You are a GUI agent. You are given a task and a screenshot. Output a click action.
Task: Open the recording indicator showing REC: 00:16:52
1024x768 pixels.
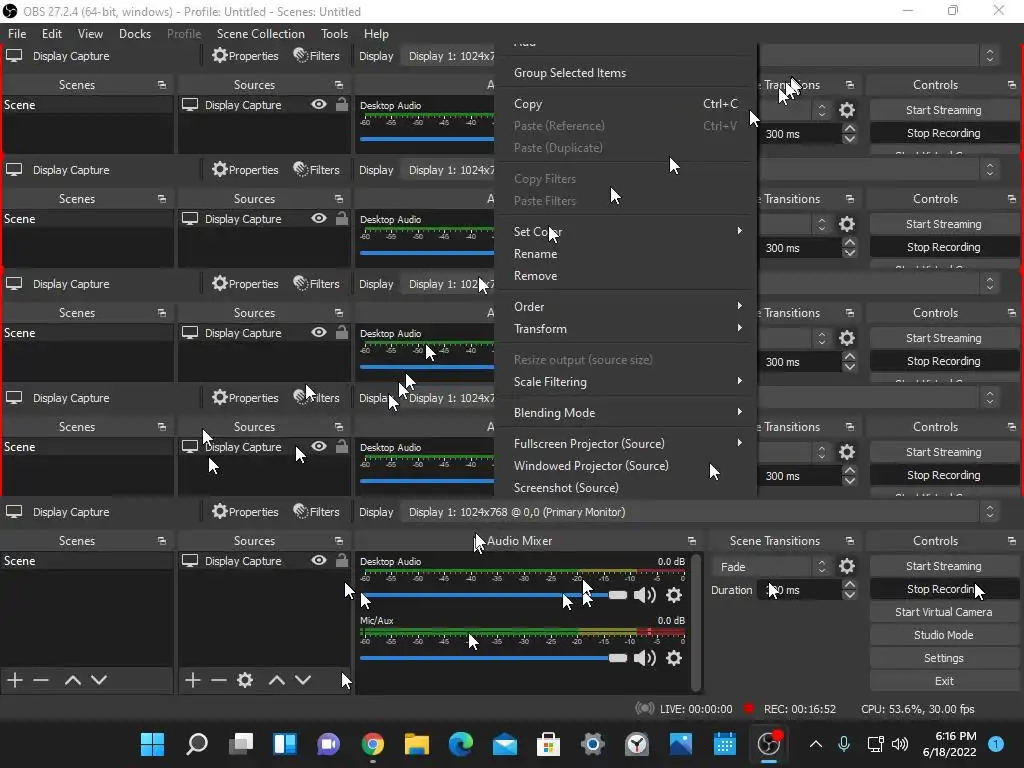click(790, 709)
